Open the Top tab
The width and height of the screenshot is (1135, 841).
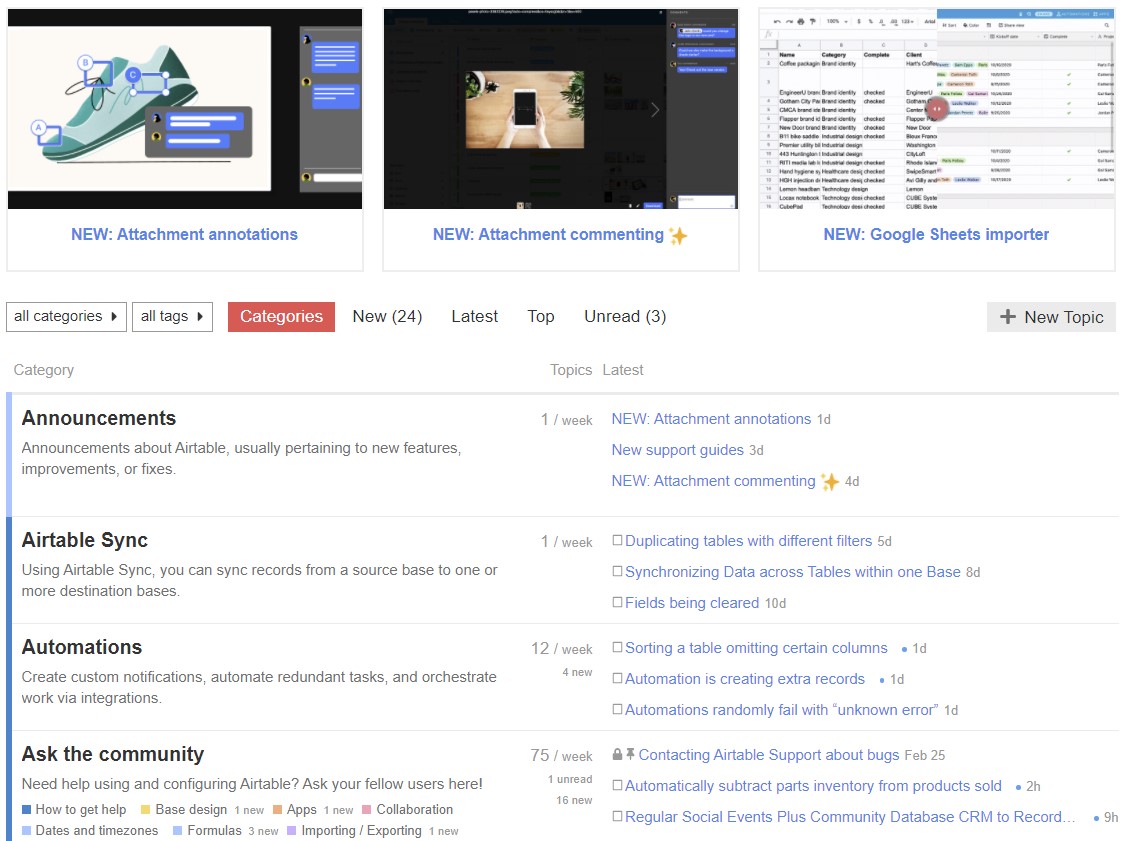coord(541,317)
